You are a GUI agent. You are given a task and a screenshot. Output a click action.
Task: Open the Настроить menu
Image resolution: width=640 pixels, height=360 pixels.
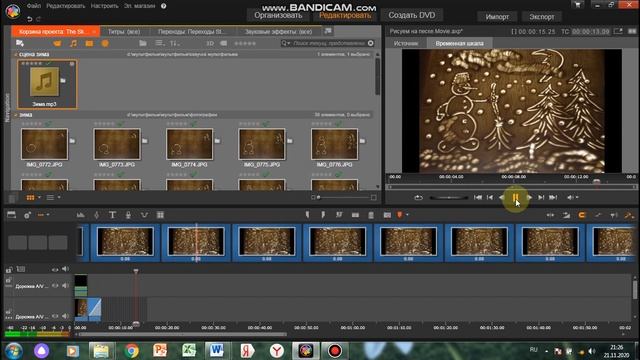(104, 6)
